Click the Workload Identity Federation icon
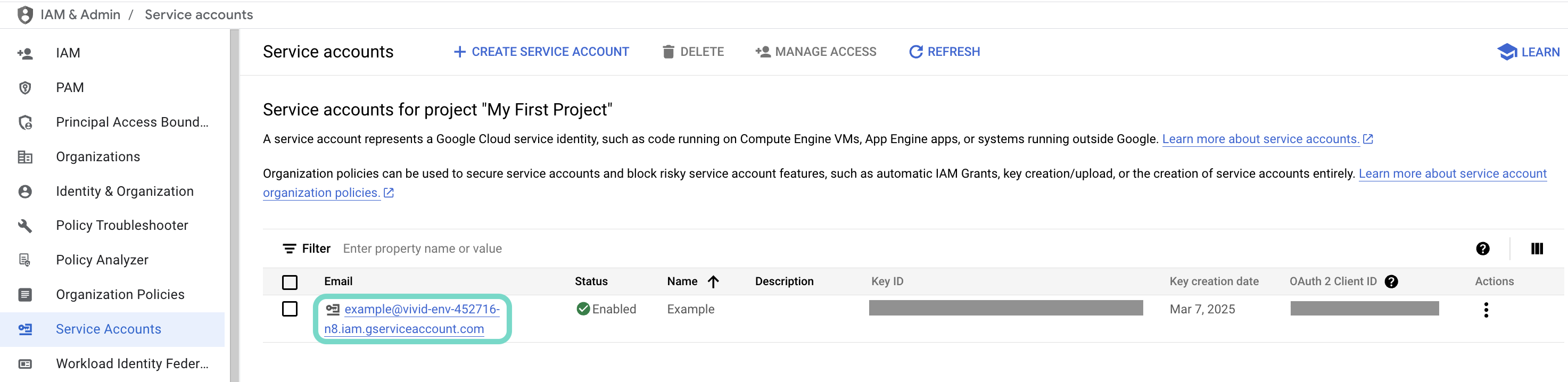 [x=25, y=364]
